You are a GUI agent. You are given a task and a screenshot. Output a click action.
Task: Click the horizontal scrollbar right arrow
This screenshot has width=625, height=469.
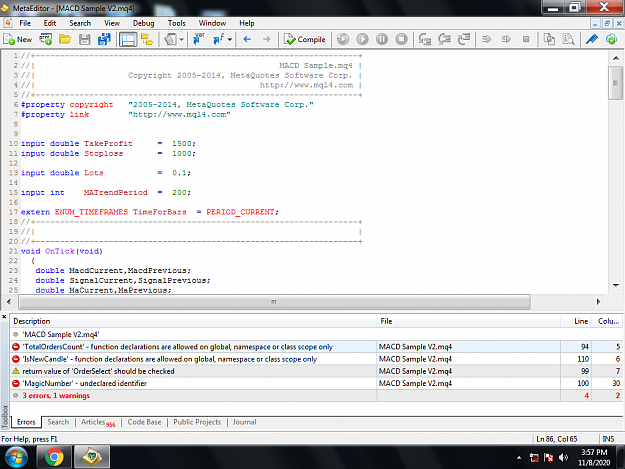click(x=598, y=302)
